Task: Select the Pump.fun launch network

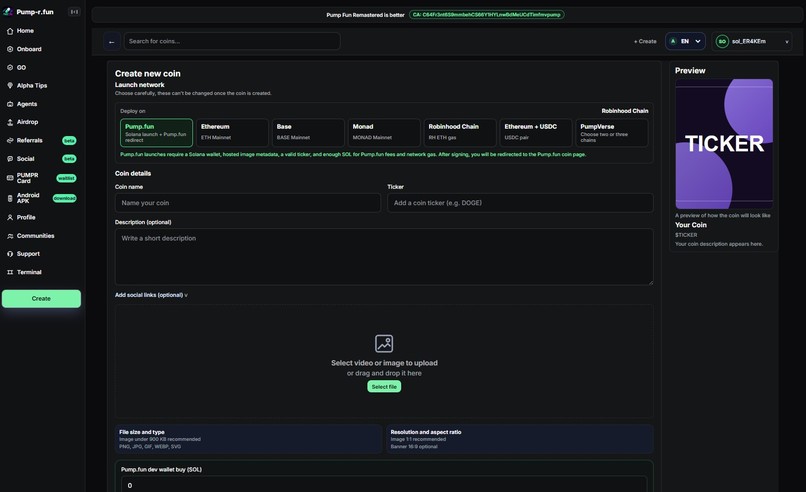Action: 156,133
